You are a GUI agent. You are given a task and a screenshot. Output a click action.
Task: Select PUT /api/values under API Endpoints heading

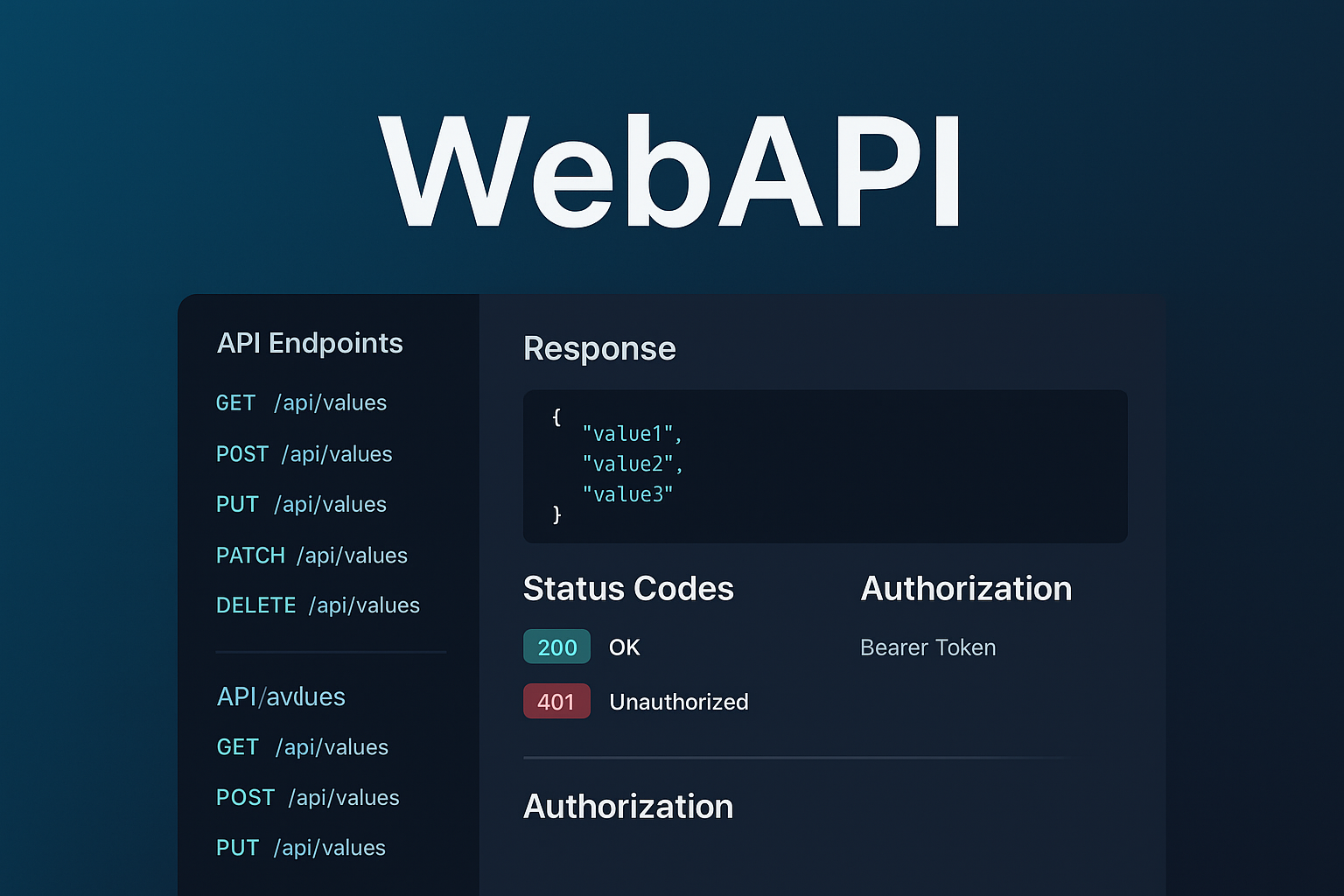[301, 504]
